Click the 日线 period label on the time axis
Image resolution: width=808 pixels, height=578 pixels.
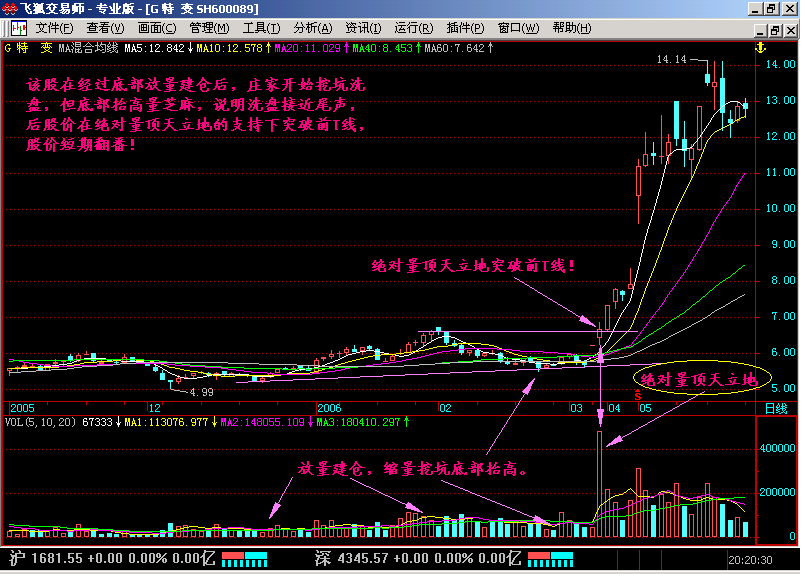click(x=776, y=409)
